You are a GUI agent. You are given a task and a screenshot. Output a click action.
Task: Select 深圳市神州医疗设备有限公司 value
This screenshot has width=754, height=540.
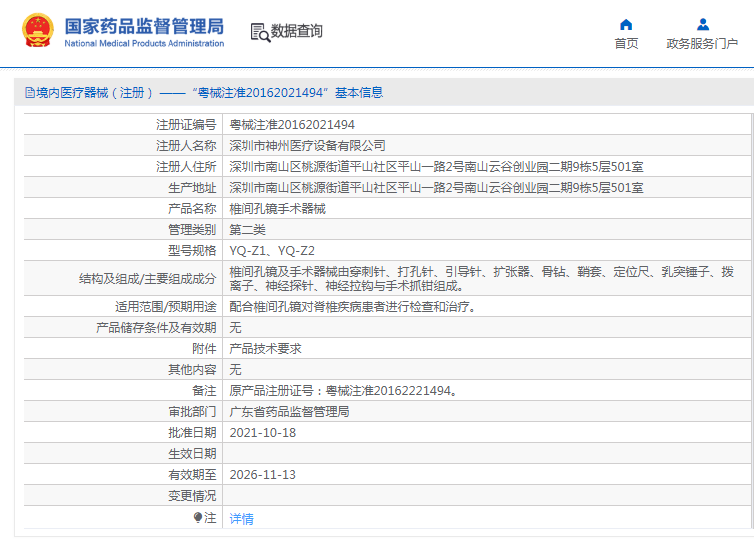pyautogui.click(x=307, y=146)
